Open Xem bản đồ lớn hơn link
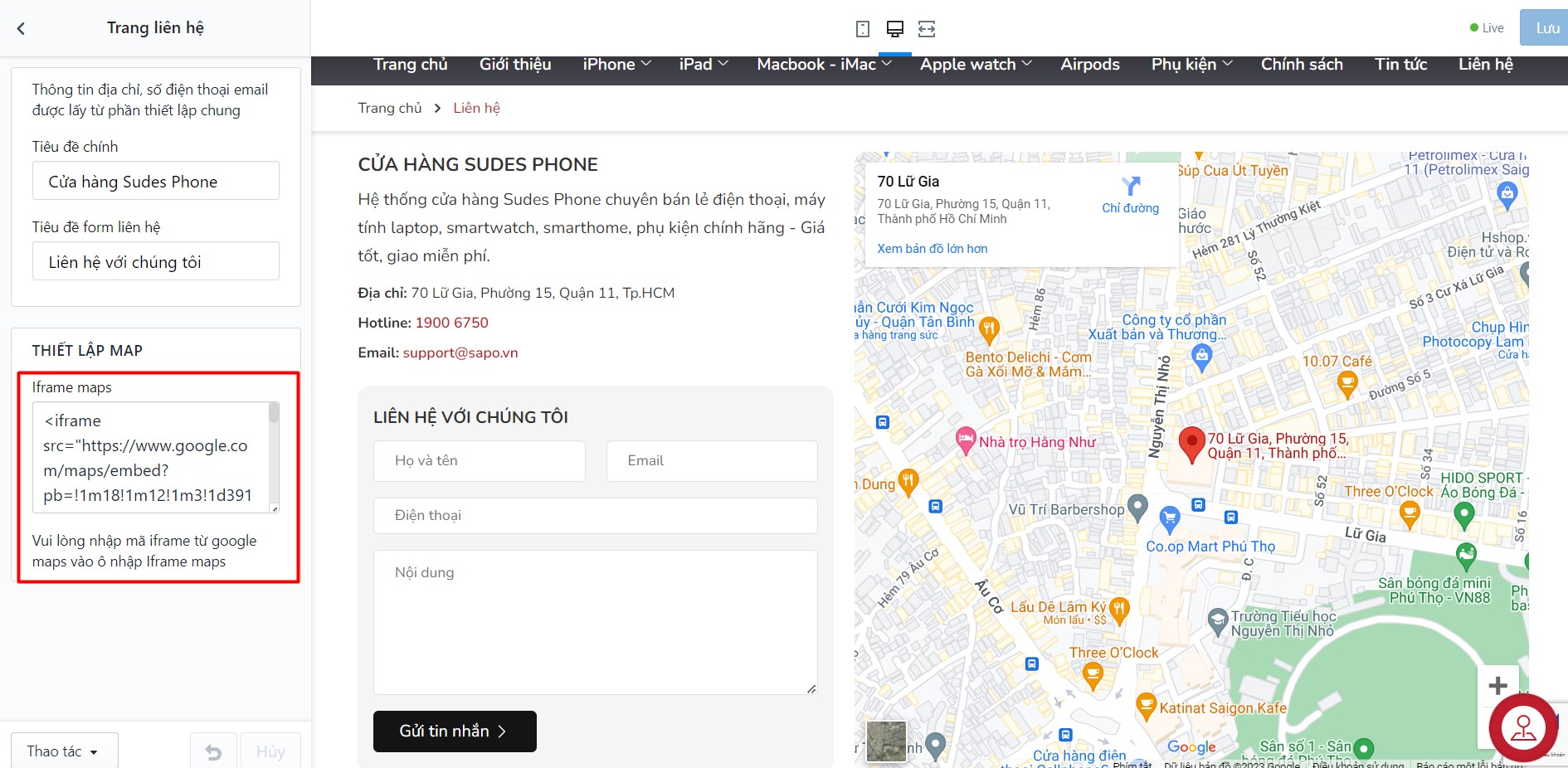 point(932,249)
